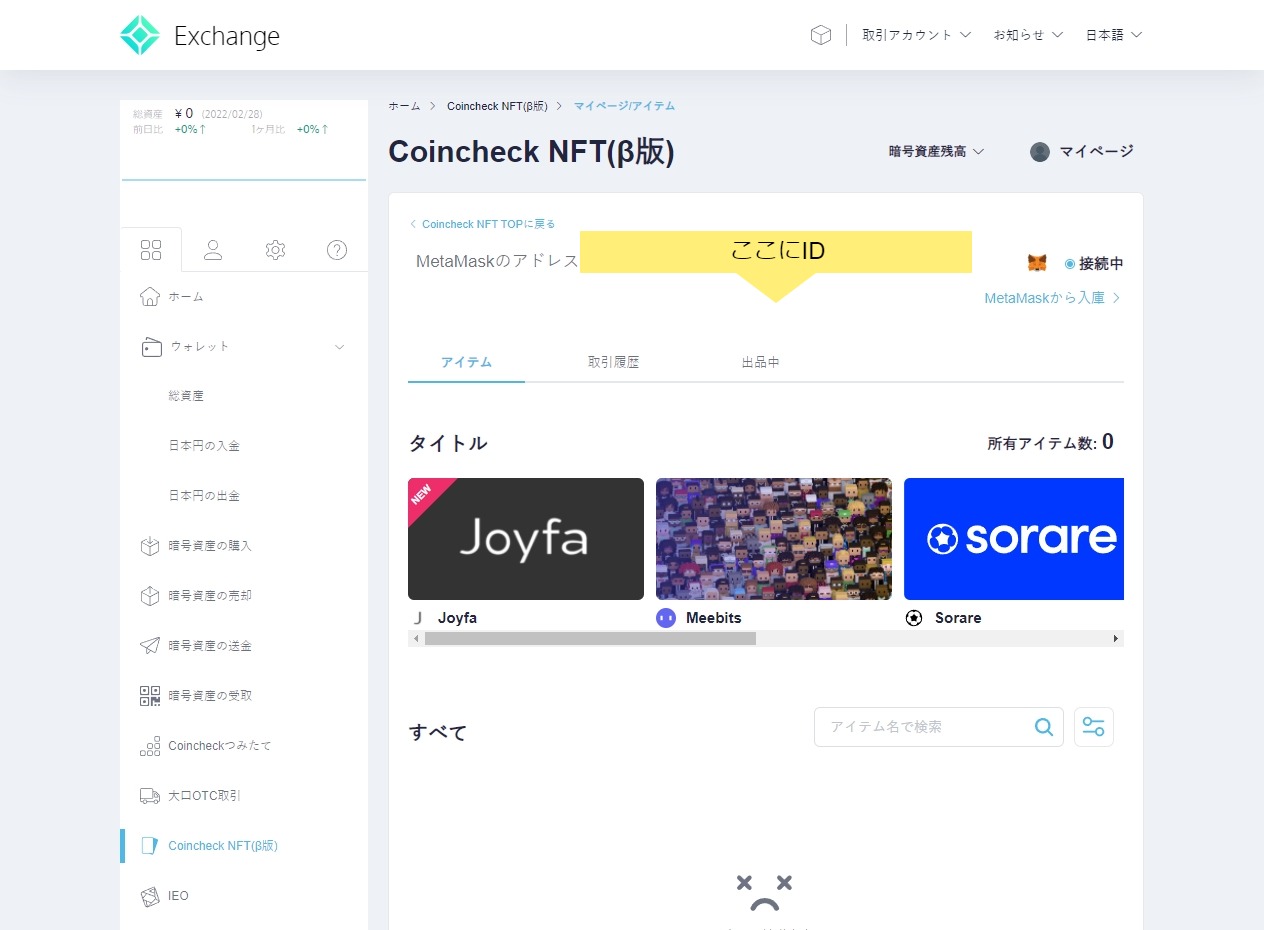This screenshot has height=930, width=1264.
Task: Open the Meebits title thumbnail
Action: 774,539
